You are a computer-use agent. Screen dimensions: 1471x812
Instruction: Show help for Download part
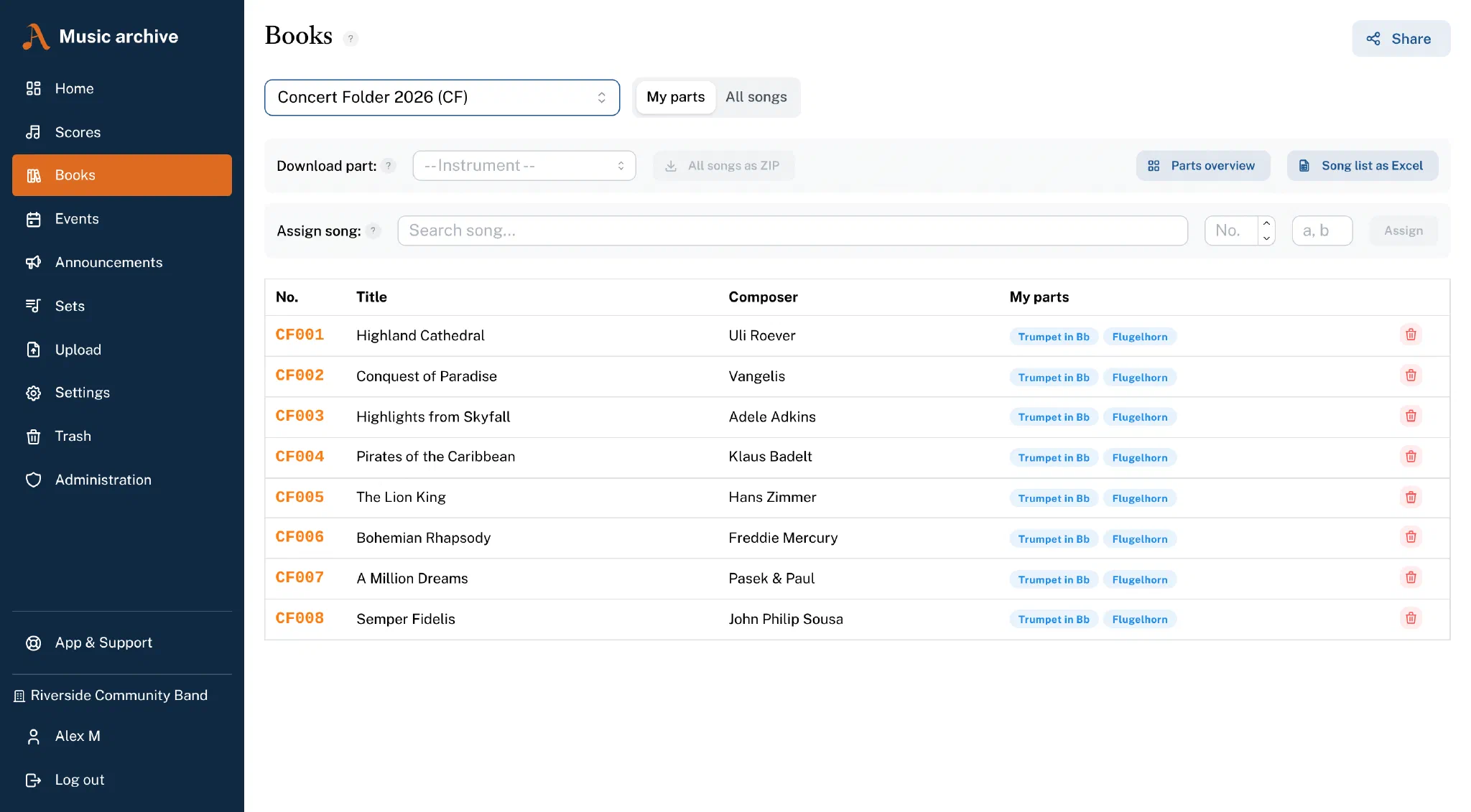tap(389, 166)
